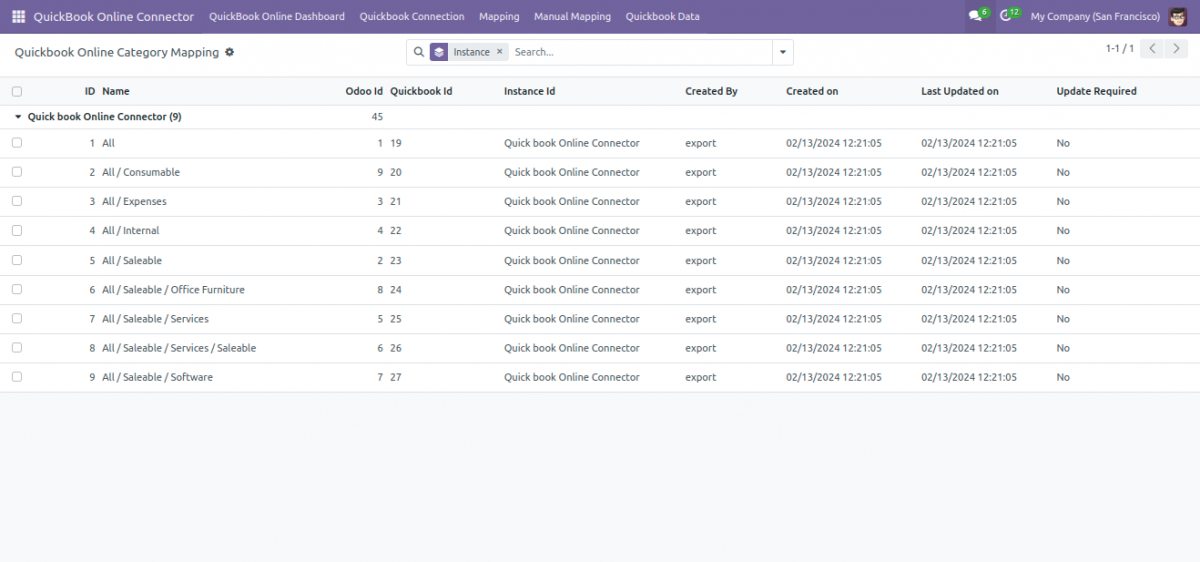1200x562 pixels.
Task: Go to the next page arrow
Action: point(1177,49)
